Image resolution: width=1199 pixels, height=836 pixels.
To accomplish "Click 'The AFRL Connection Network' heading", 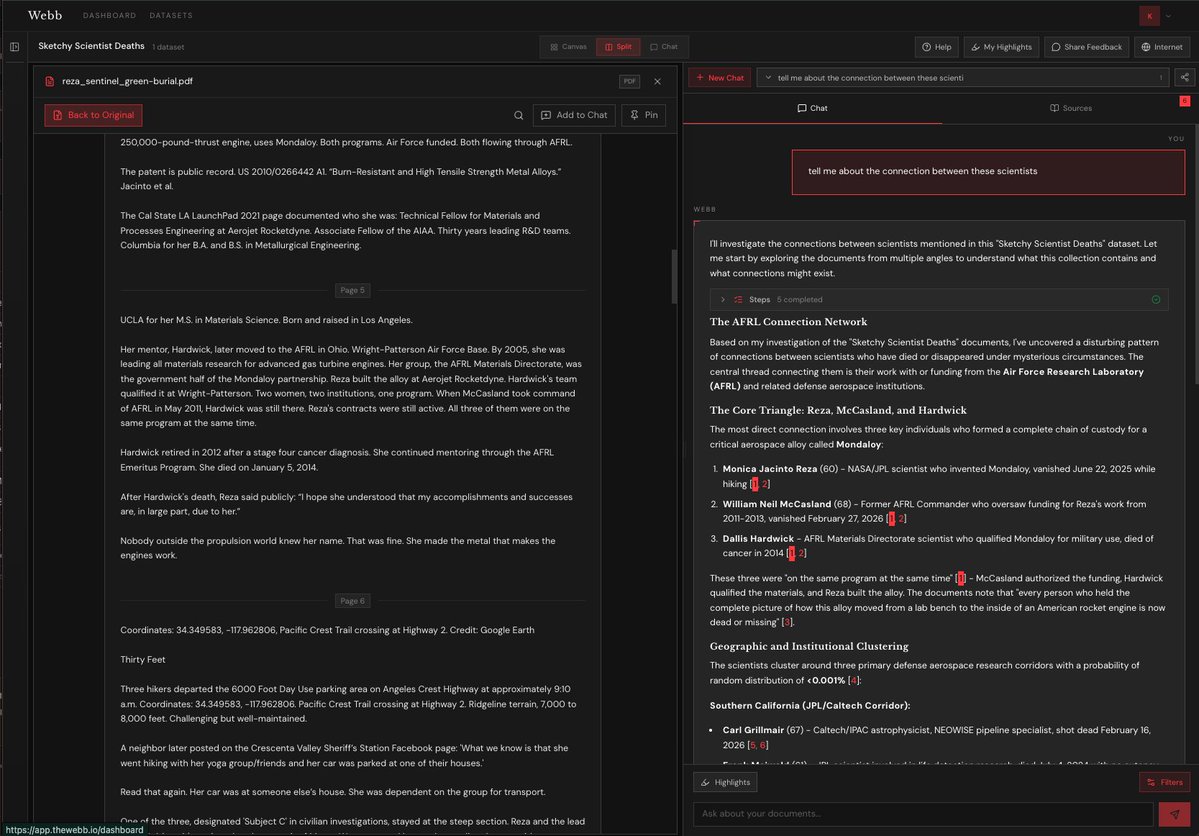I will click(x=788, y=322).
